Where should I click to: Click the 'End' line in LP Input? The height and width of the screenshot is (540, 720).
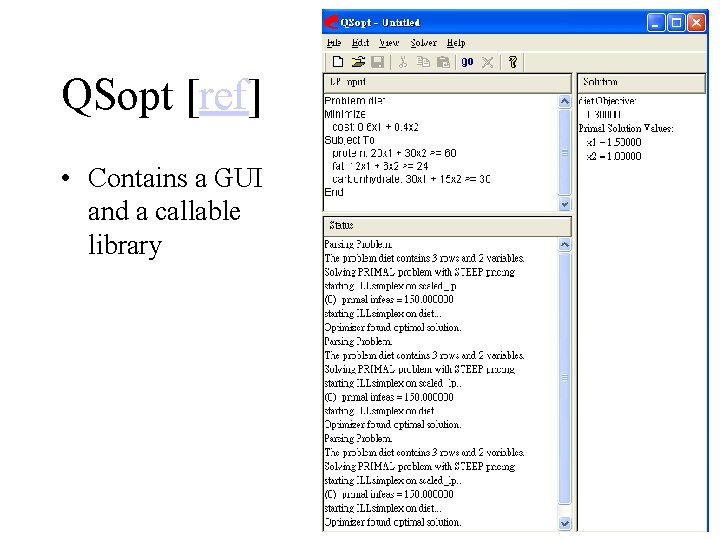334,192
